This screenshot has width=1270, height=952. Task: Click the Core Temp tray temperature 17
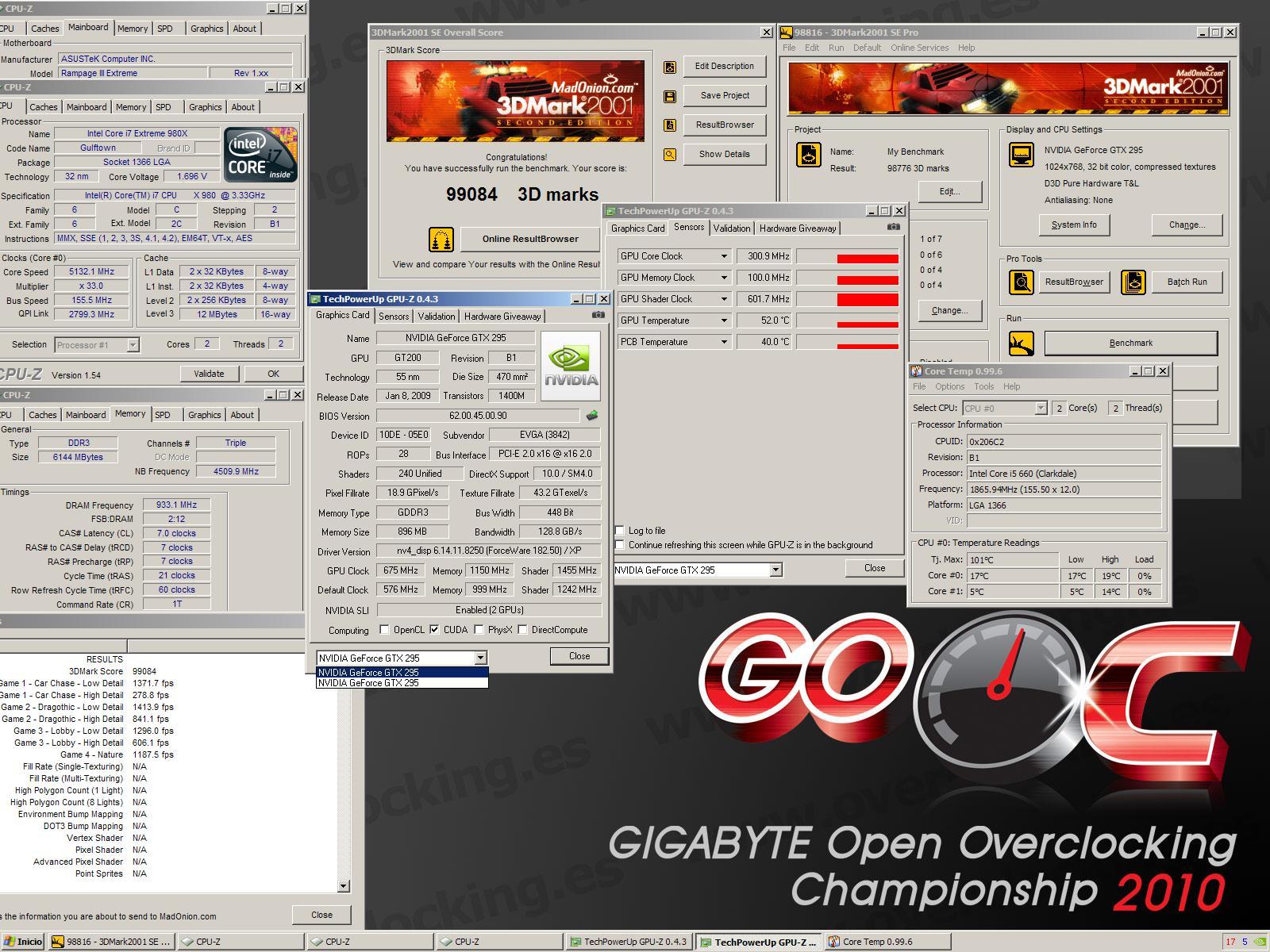[x=1230, y=942]
